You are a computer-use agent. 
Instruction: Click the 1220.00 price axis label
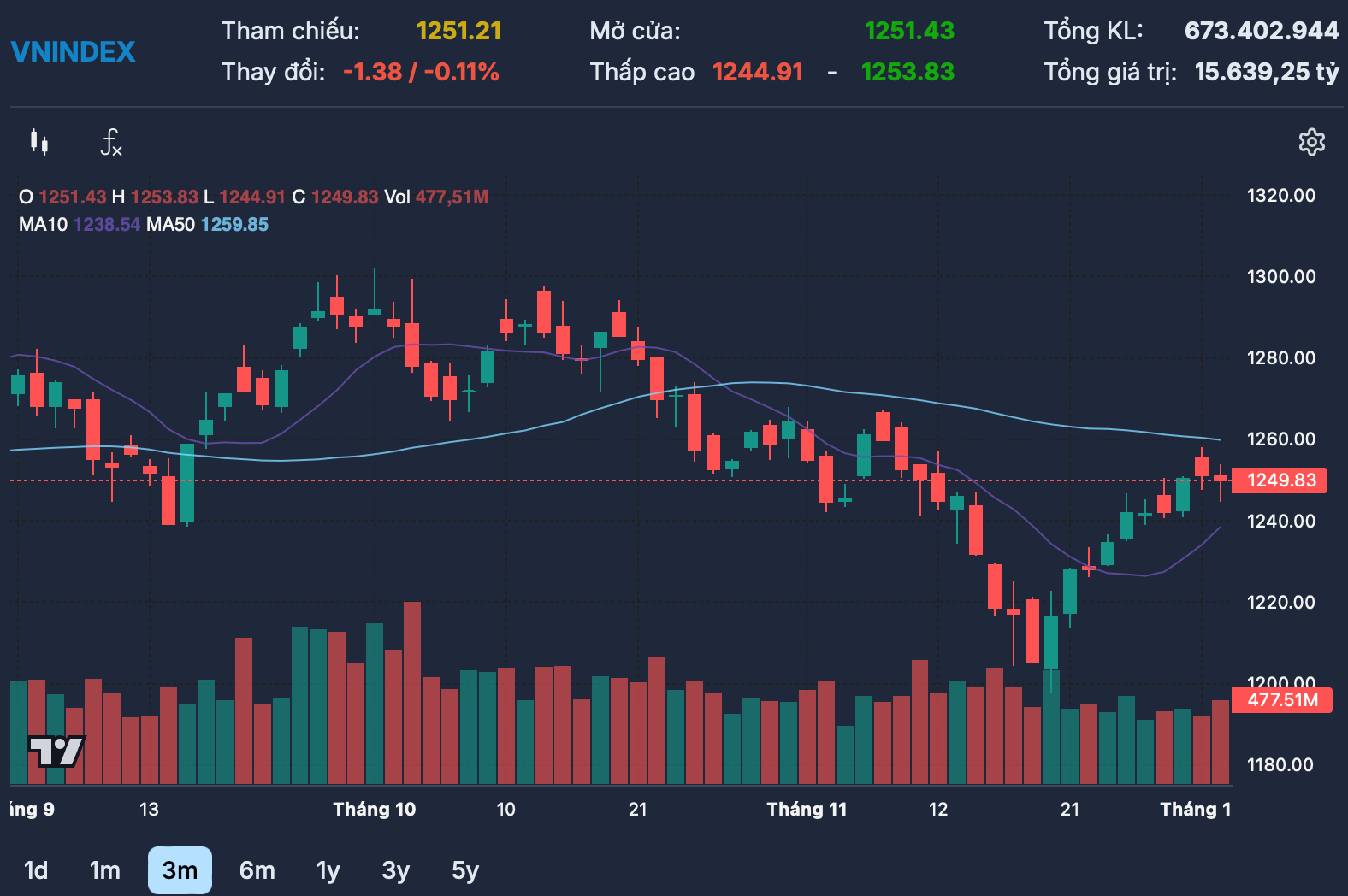[x=1281, y=603]
